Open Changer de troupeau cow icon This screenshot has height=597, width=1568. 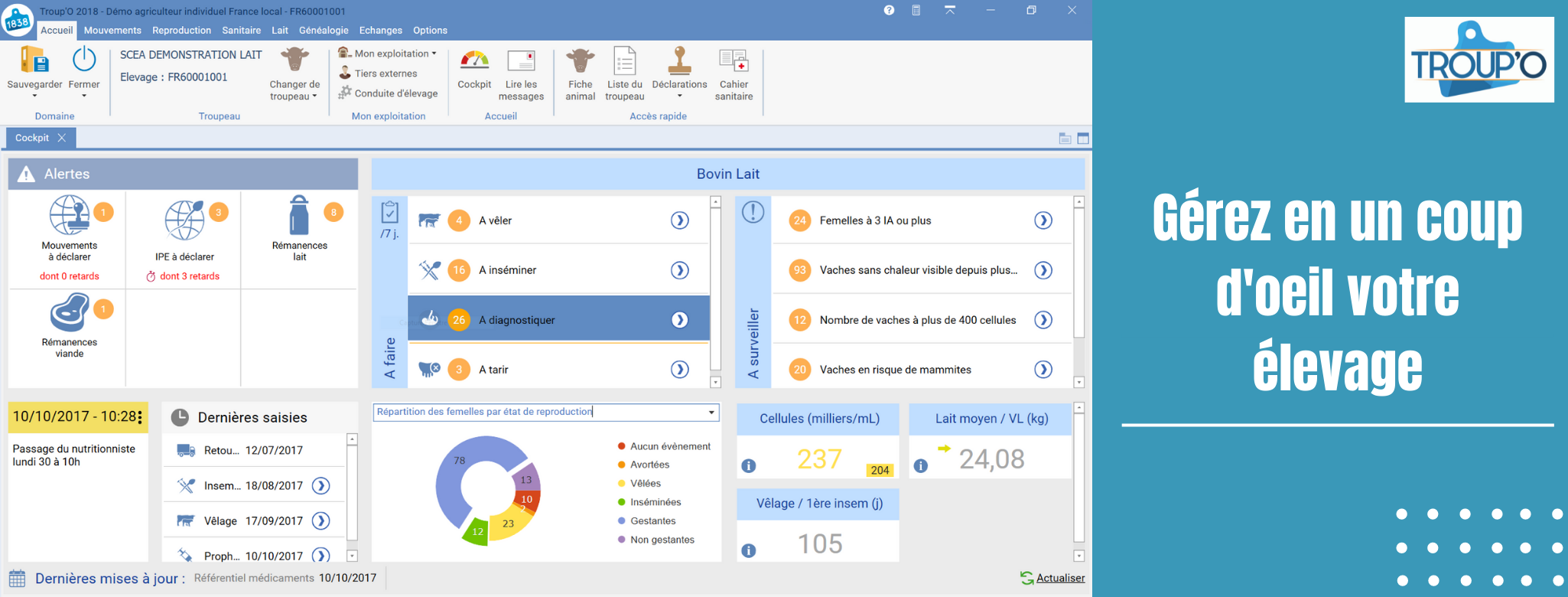294,60
